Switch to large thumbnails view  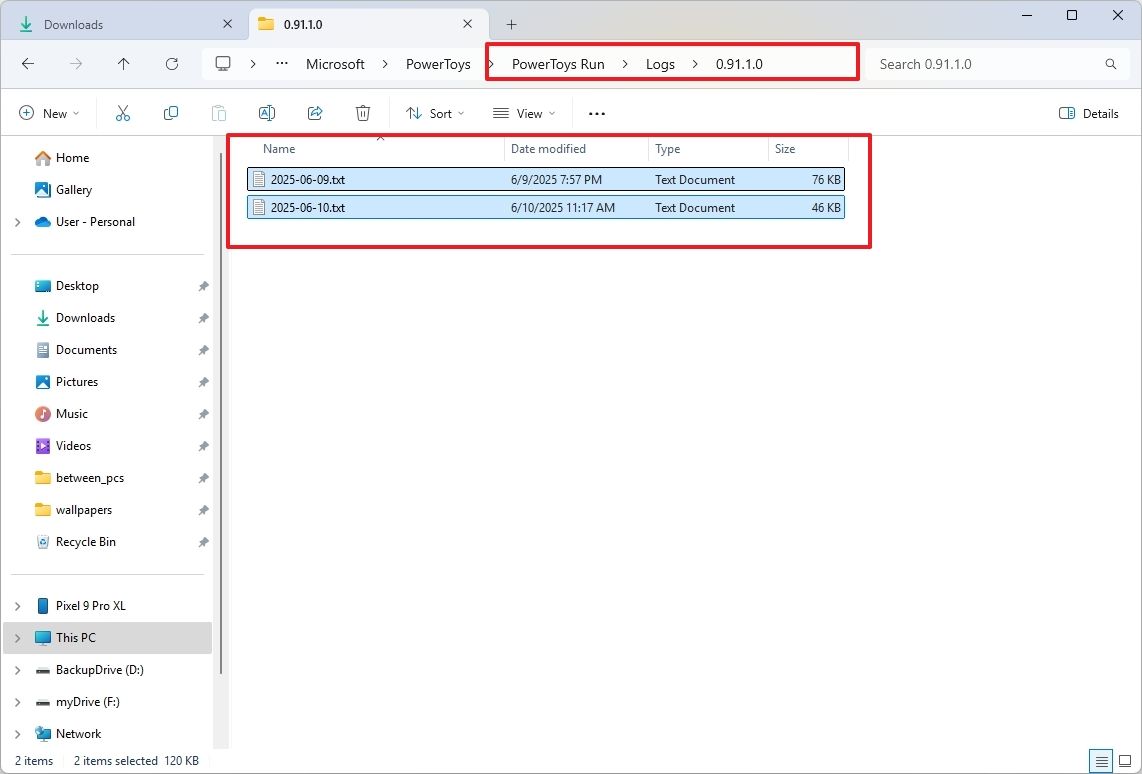click(x=1126, y=761)
